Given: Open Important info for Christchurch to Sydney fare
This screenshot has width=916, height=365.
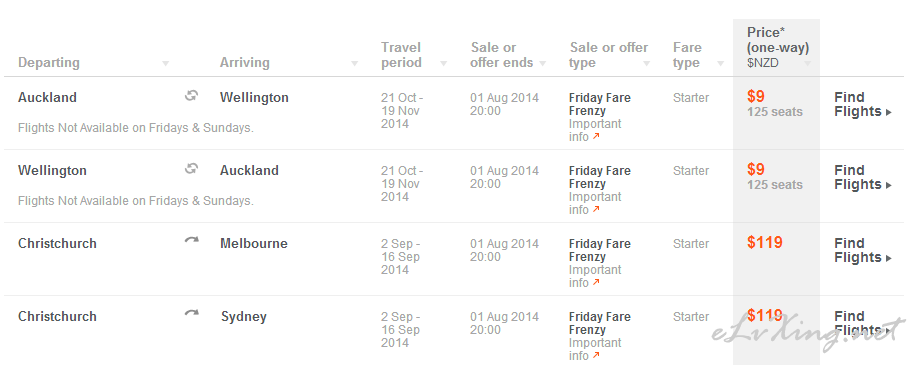Looking at the screenshot, I should 595,349.
